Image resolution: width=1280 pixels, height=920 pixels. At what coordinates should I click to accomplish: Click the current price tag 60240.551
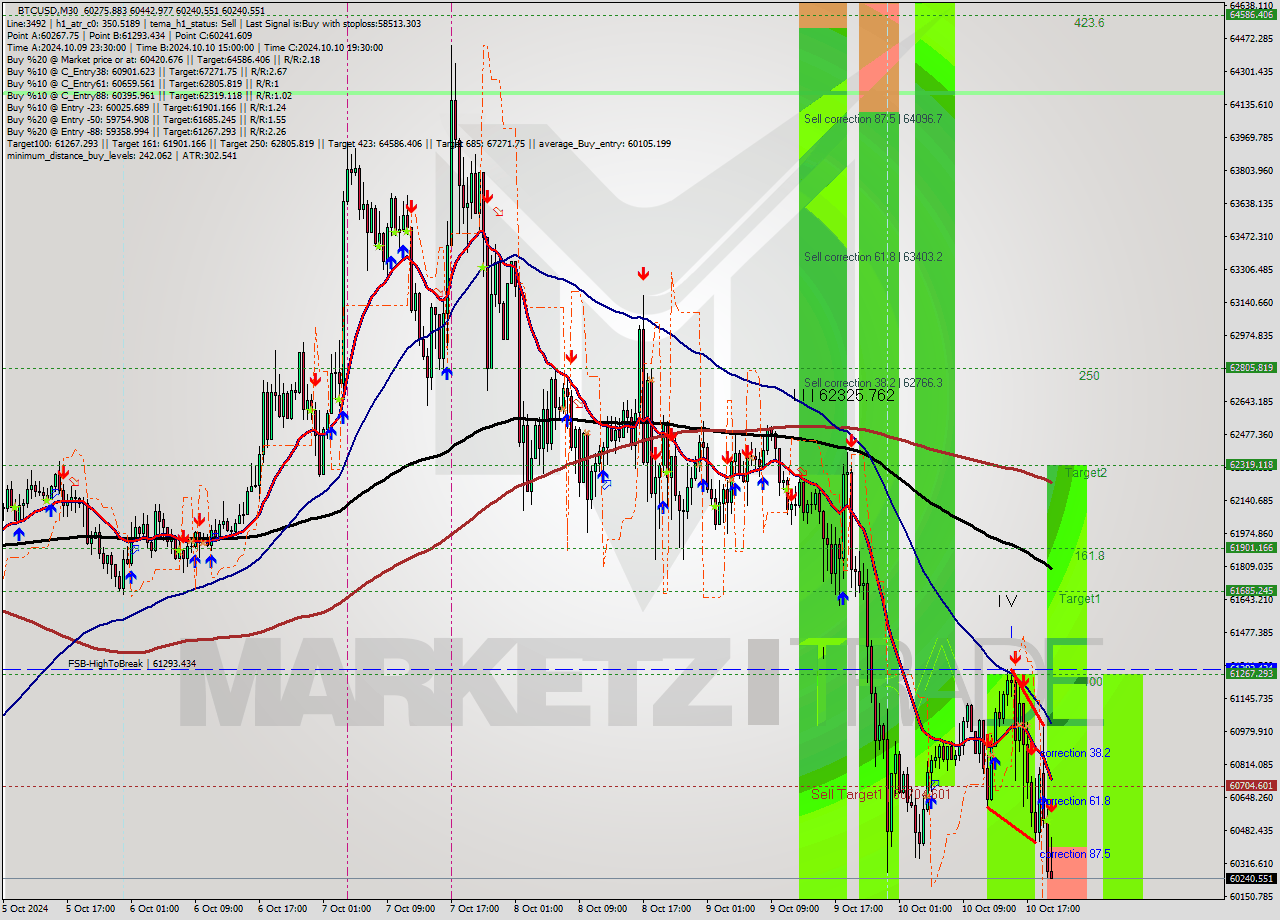1251,879
